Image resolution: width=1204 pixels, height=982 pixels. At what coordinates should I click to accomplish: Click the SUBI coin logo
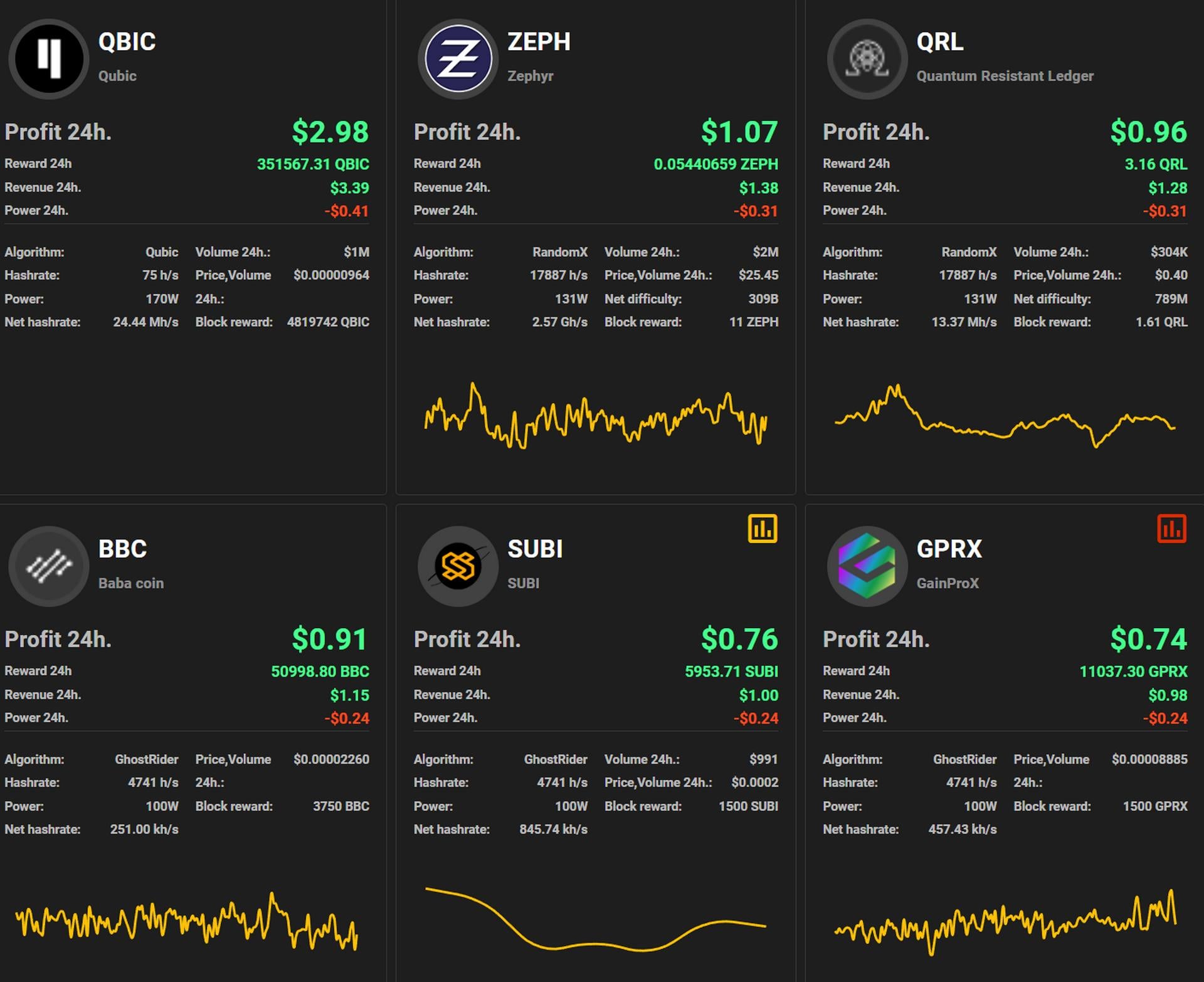click(458, 566)
